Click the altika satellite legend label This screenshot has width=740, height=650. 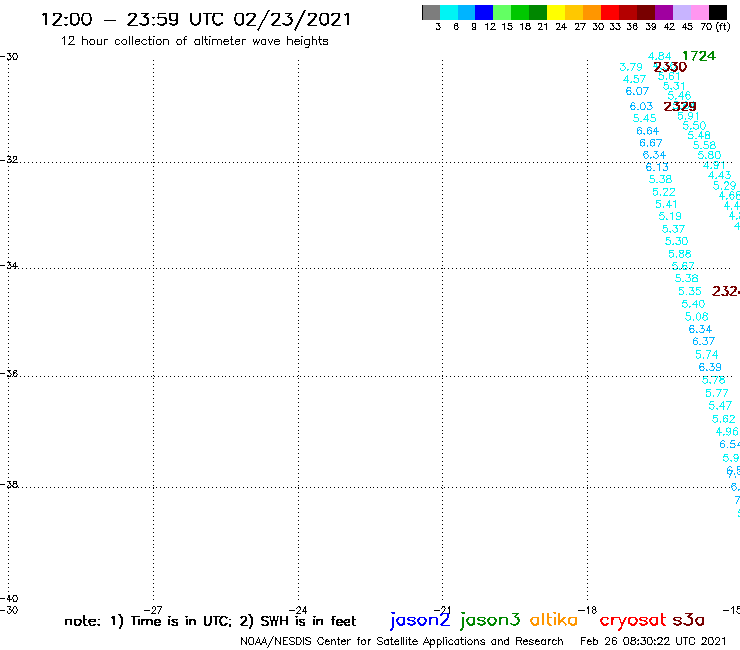554,620
